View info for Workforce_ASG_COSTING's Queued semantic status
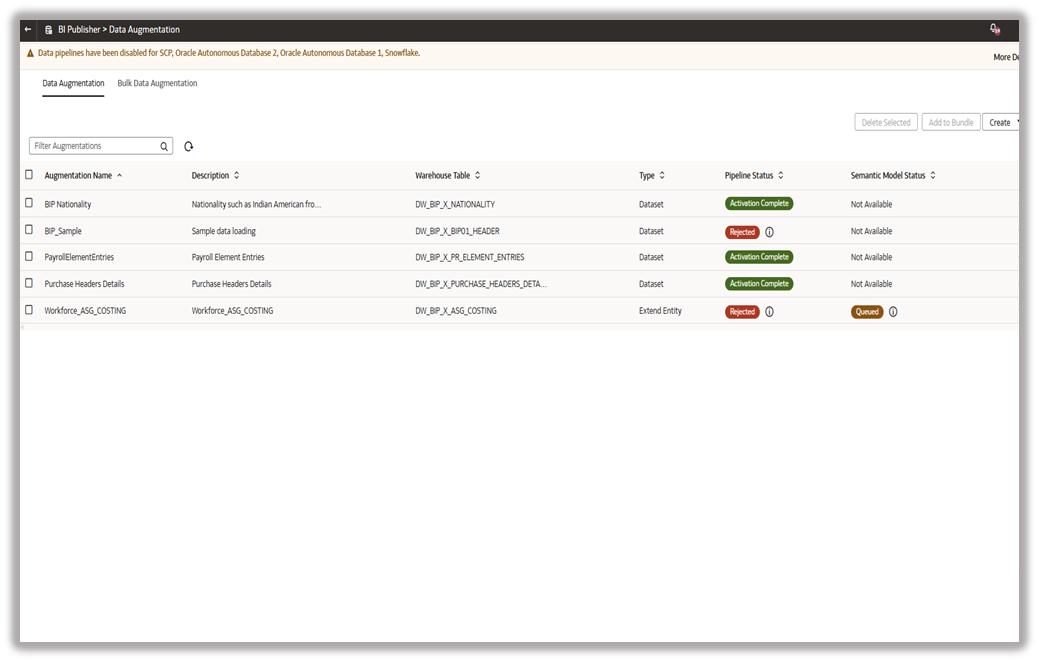The height and width of the screenshot is (662, 1039). pyautogui.click(x=893, y=311)
